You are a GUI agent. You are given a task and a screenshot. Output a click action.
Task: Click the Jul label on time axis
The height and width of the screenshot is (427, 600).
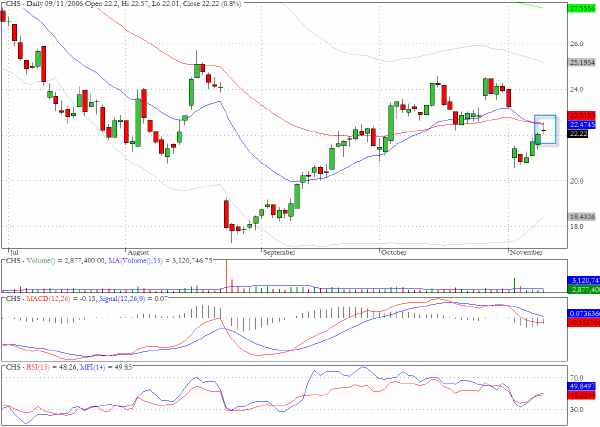[14, 253]
